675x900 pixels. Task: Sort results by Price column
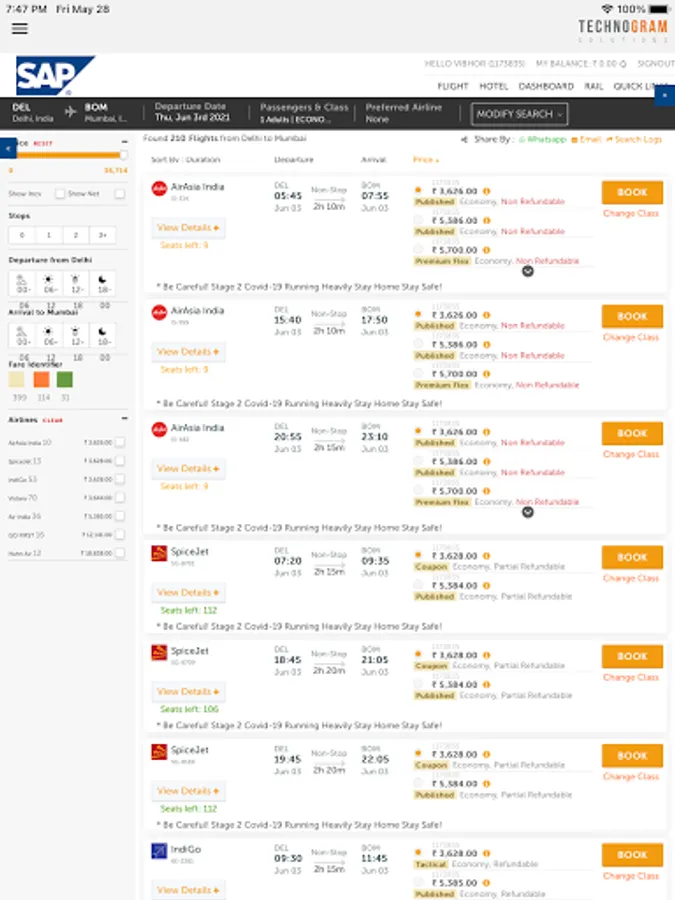click(426, 160)
